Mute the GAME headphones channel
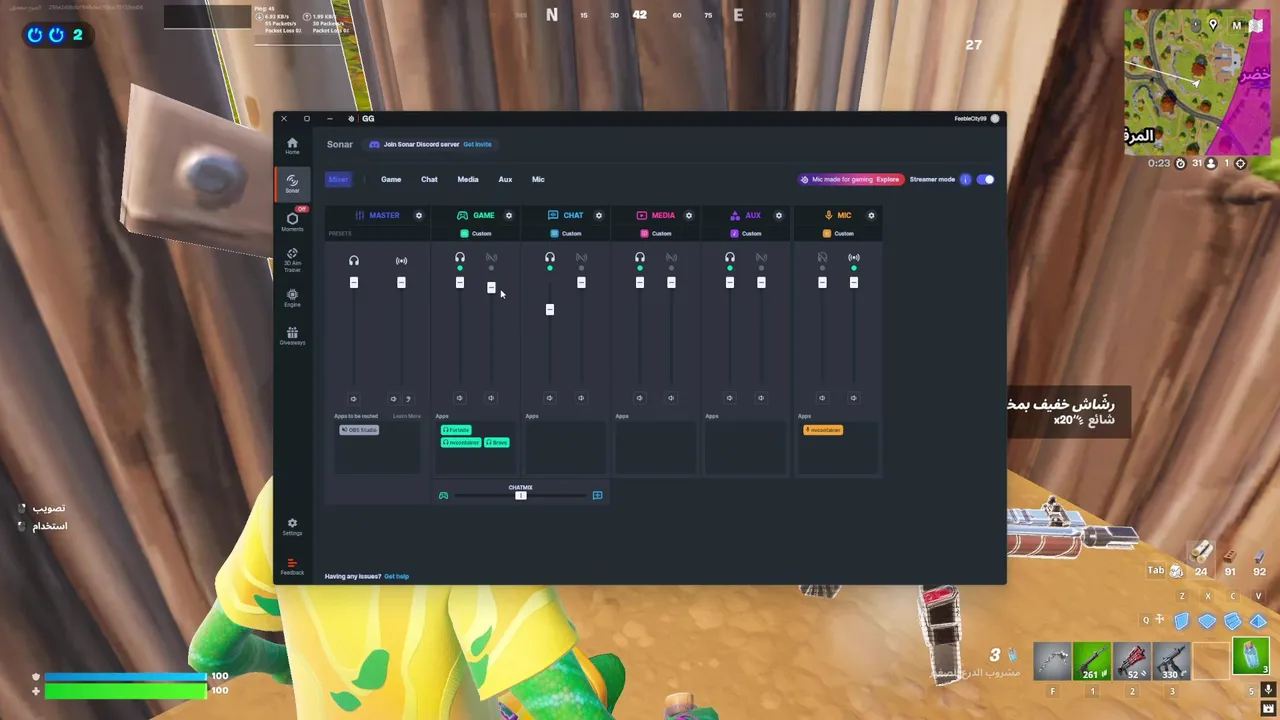1280x720 pixels. [x=460, y=398]
